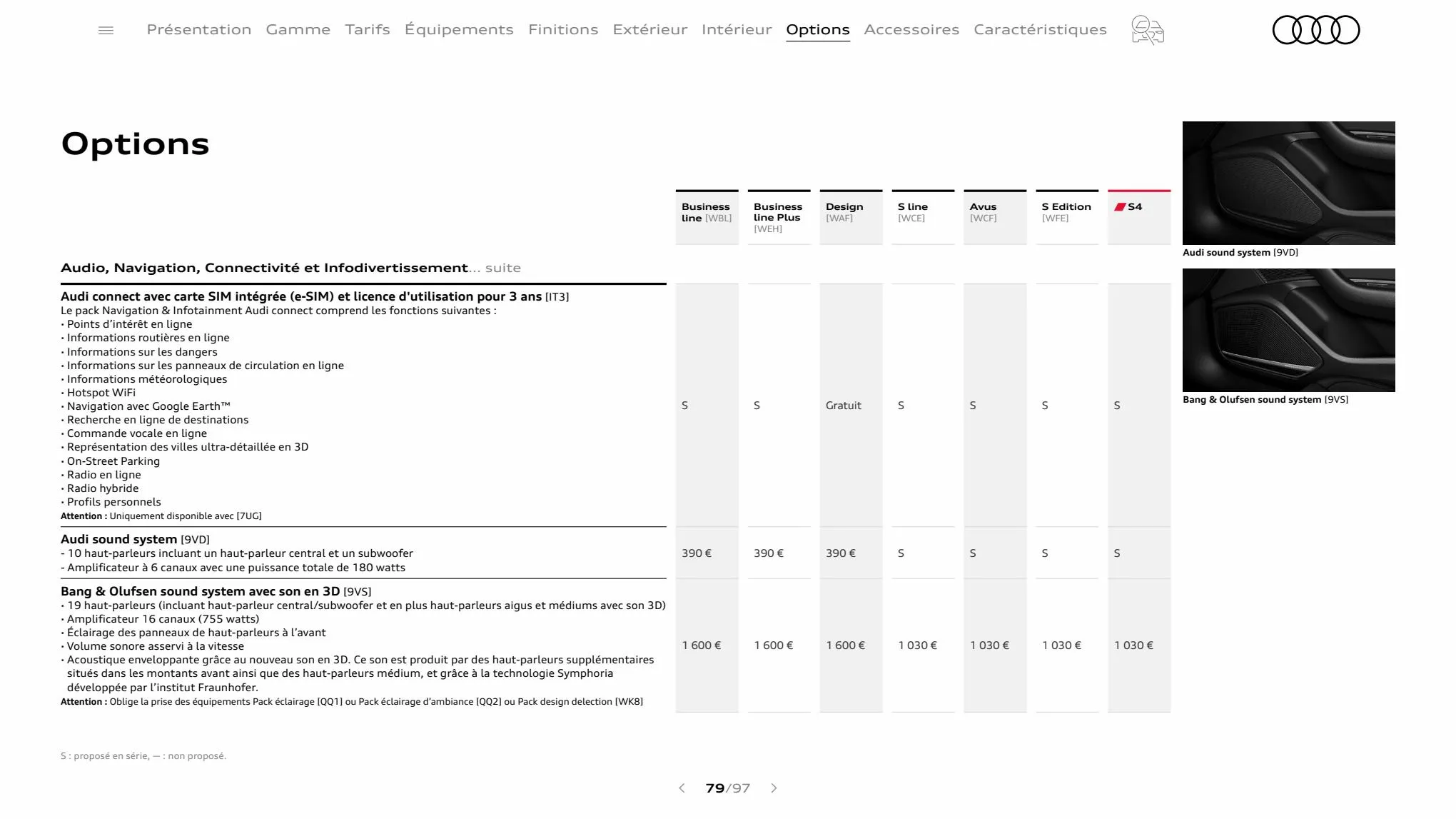Click 1 030 € under S line
The height and width of the screenshot is (819, 1456).
point(918,645)
